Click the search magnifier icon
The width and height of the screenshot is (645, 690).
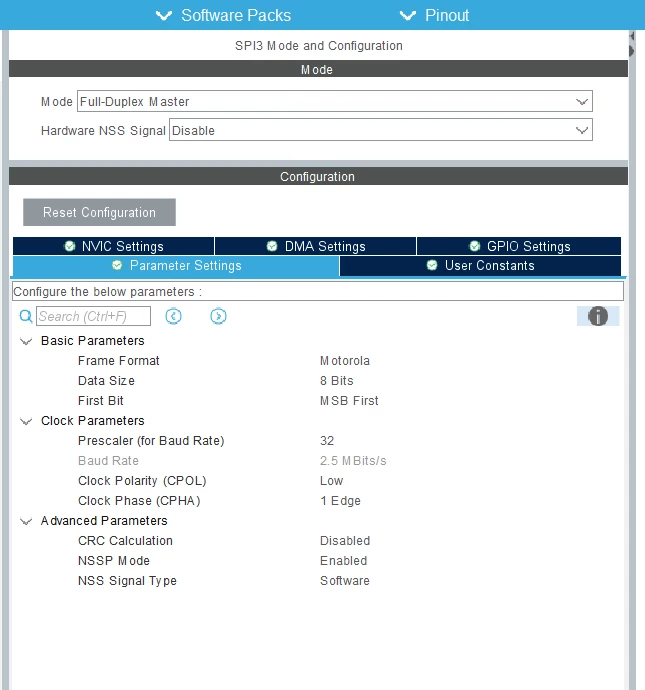pos(26,316)
